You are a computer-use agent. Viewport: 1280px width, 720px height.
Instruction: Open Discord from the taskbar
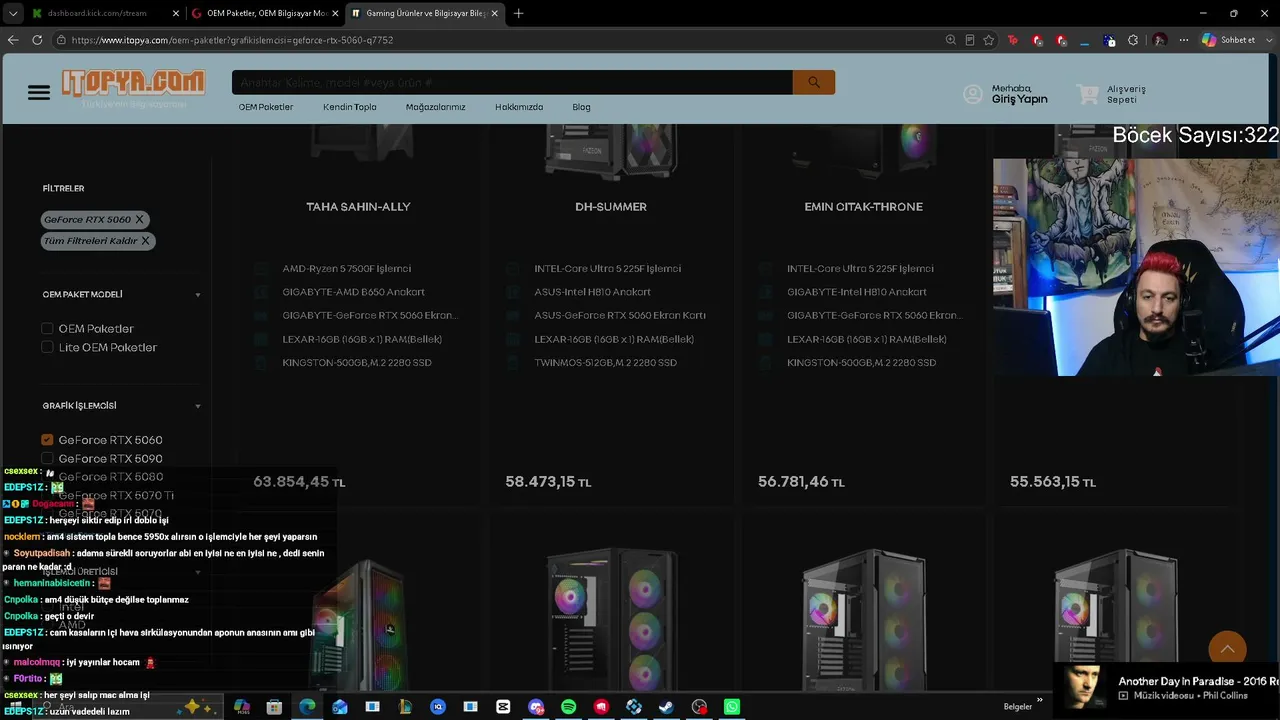(536, 707)
